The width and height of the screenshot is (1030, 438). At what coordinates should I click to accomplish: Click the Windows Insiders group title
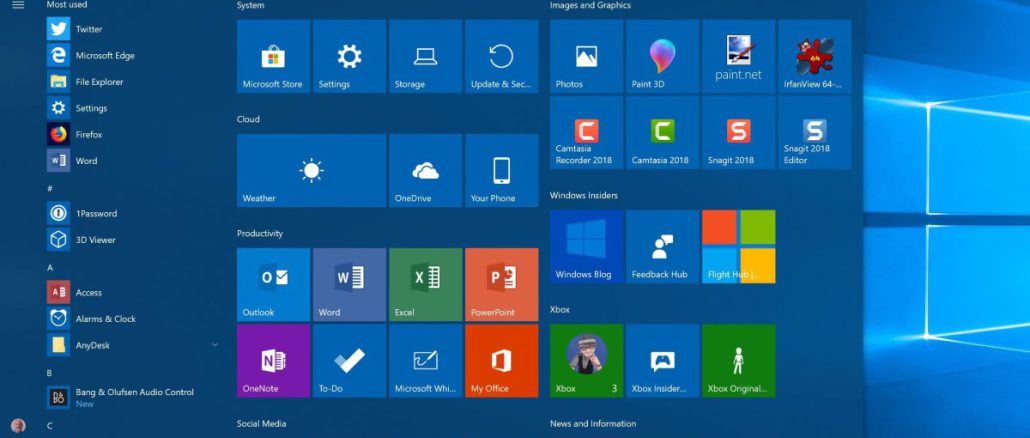pos(583,195)
